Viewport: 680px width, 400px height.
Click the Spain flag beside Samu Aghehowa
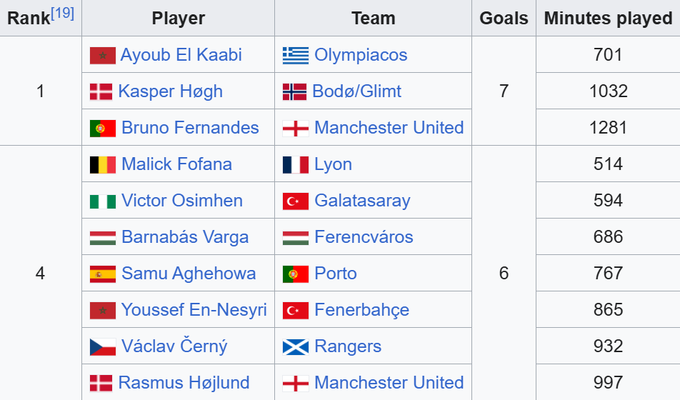tap(103, 274)
